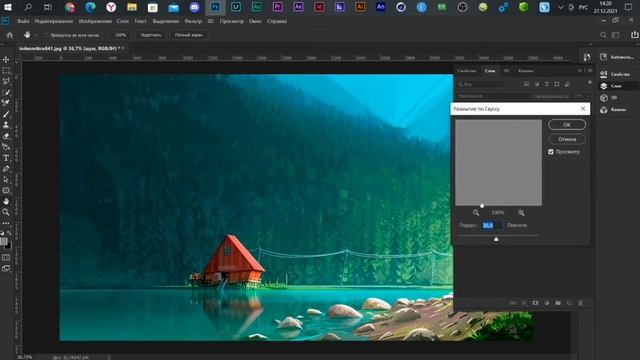Select the Clone Stamp tool
Image resolution: width=640 pixels, height=360 pixels.
[6, 125]
